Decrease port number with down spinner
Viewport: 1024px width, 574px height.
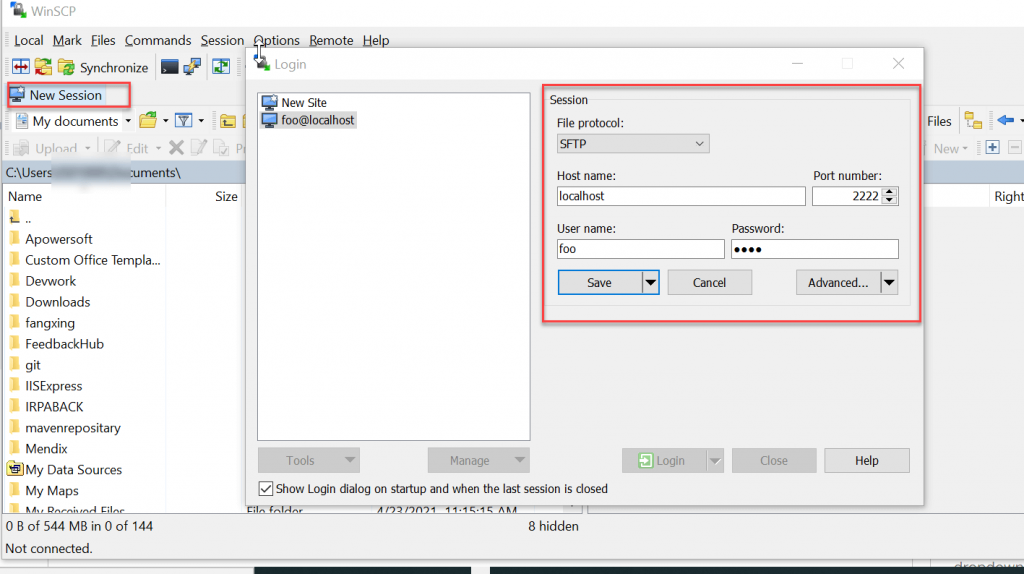[889, 200]
